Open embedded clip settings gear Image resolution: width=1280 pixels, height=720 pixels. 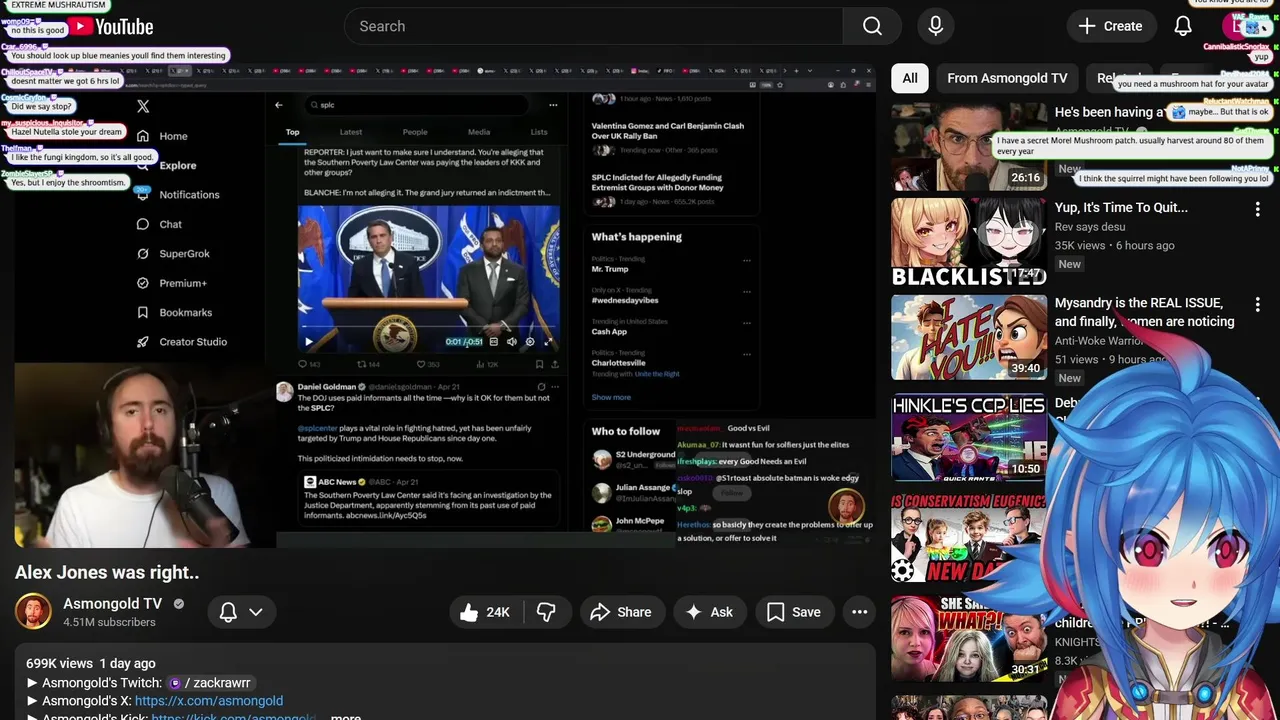[x=530, y=341]
